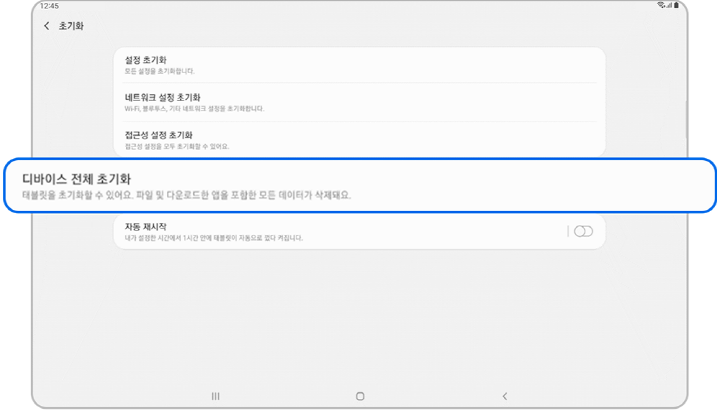
Task: Select 디바이스 전체 초기화
Action: point(360,185)
